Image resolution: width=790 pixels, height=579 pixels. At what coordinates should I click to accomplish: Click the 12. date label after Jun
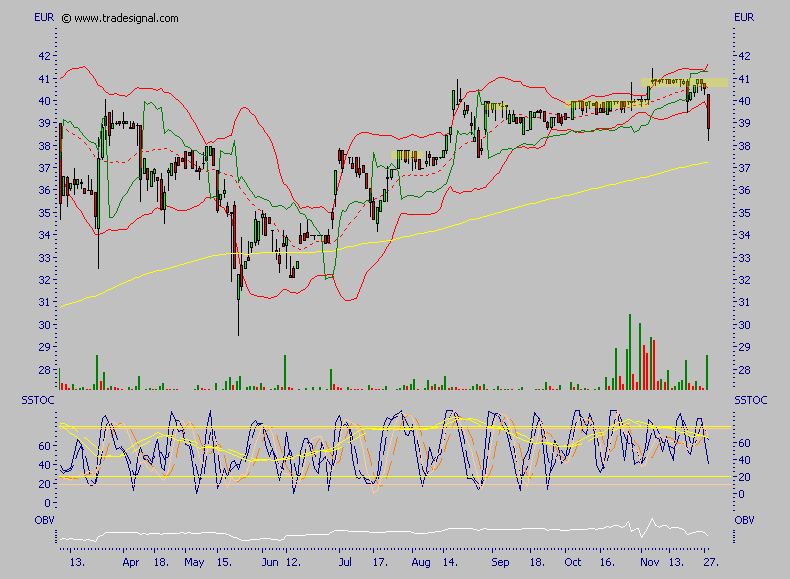tap(293, 562)
